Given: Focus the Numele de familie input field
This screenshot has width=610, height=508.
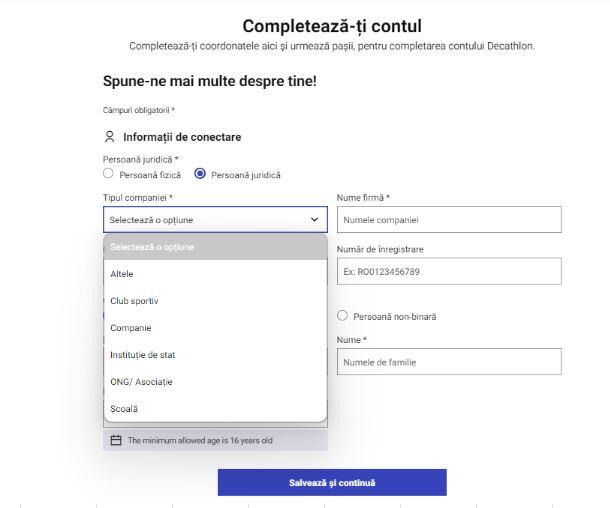Looking at the screenshot, I should [x=449, y=362].
